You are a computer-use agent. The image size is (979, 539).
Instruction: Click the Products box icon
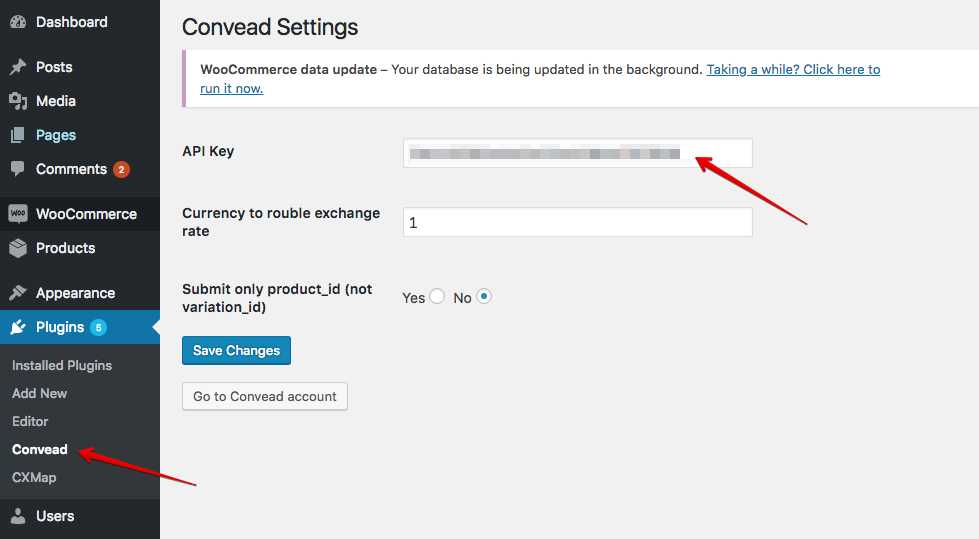pyautogui.click(x=18, y=248)
